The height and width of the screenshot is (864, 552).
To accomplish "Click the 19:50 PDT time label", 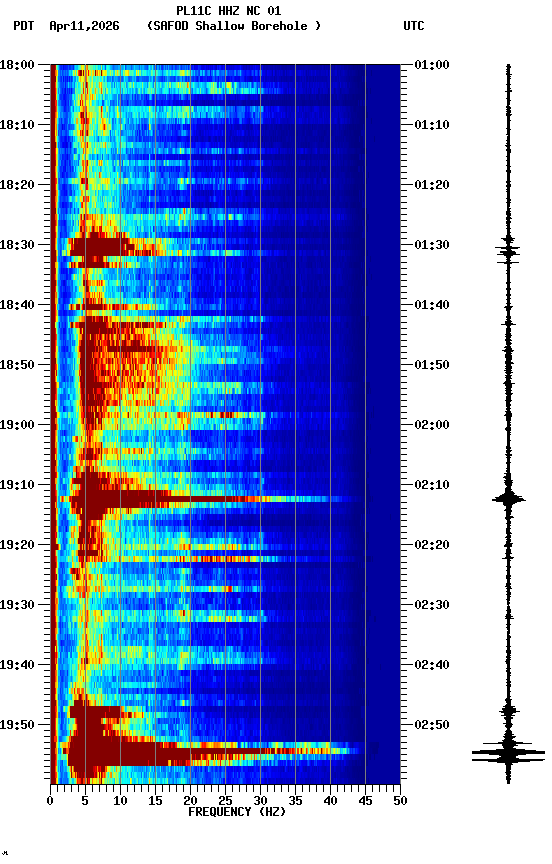I will 17,726.
